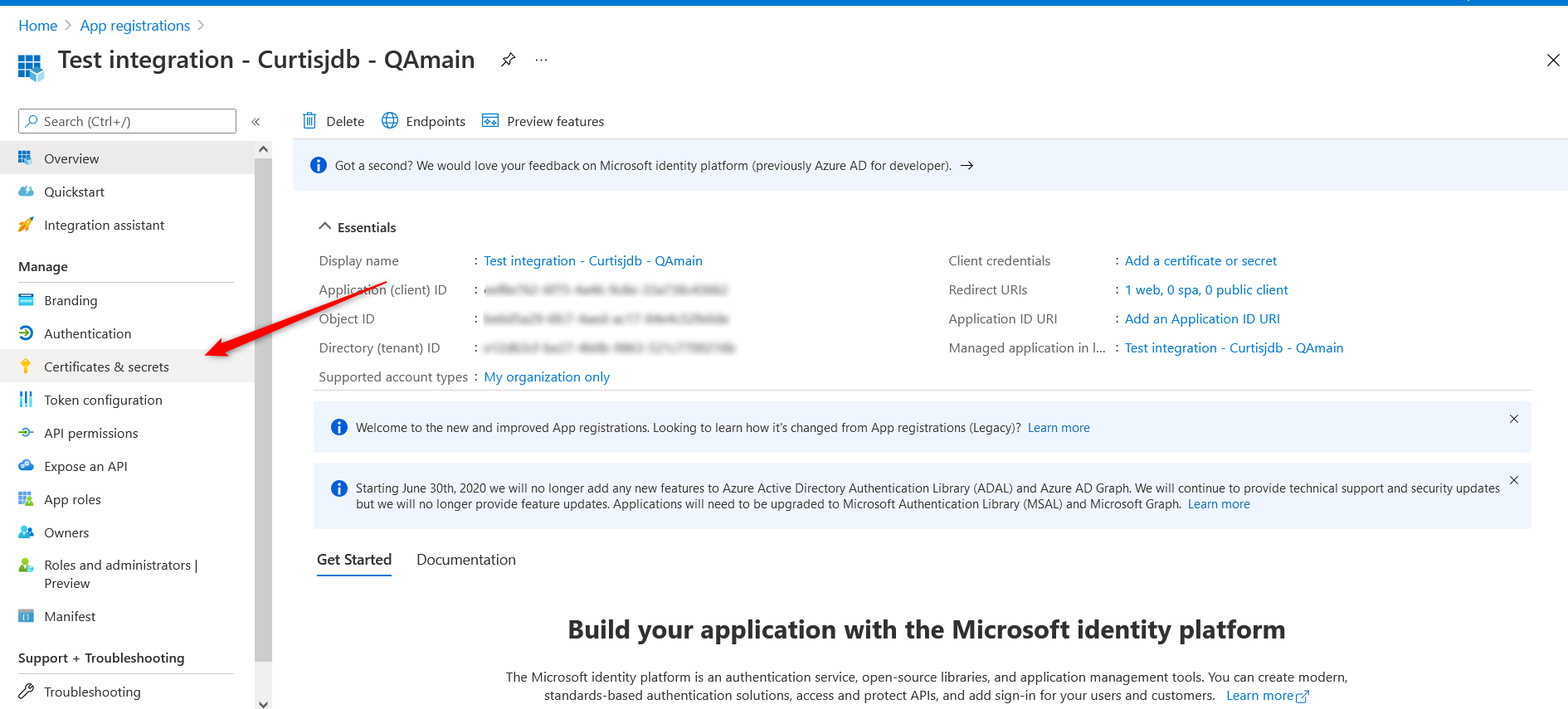
Task: Open the more options ellipsis in title
Action: pyautogui.click(x=541, y=60)
